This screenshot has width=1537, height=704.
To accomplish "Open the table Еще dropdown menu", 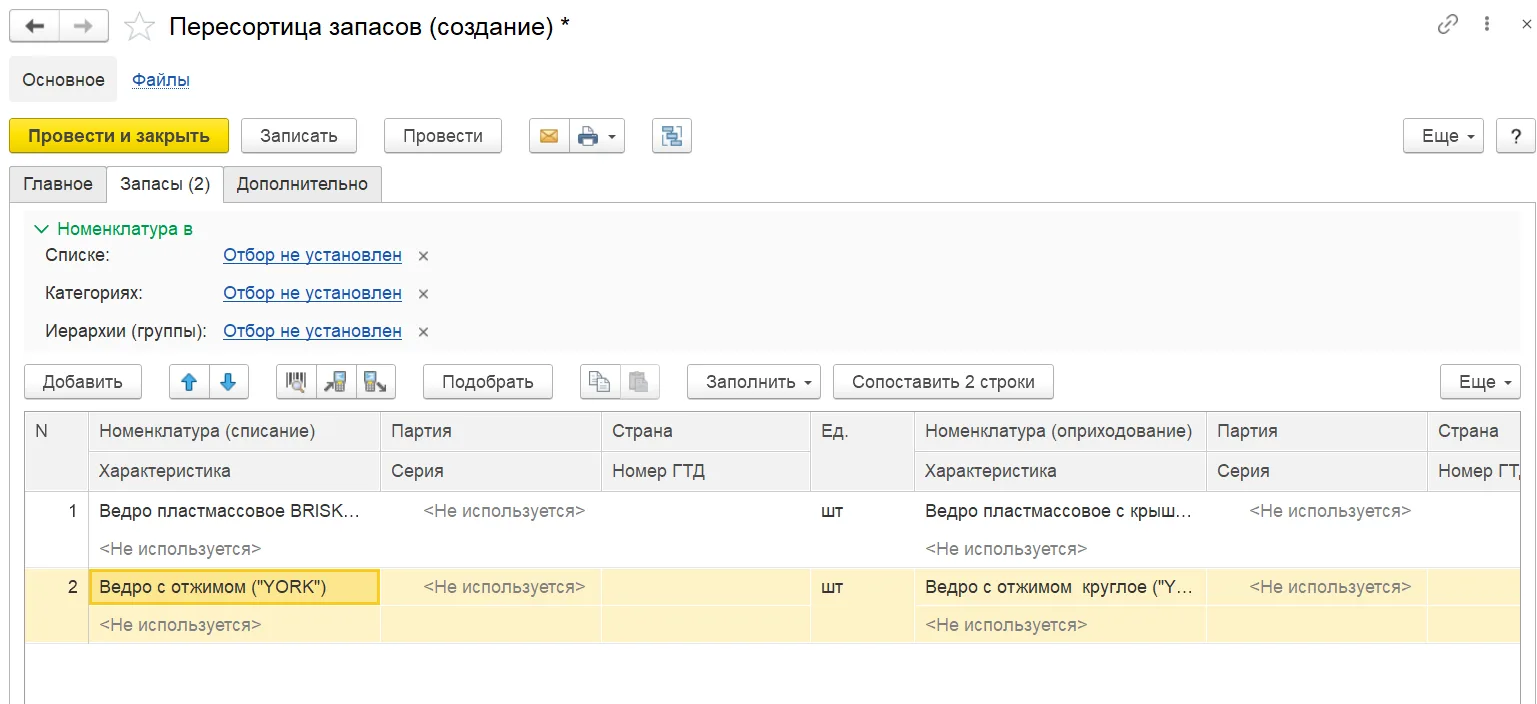I will pos(1480,382).
